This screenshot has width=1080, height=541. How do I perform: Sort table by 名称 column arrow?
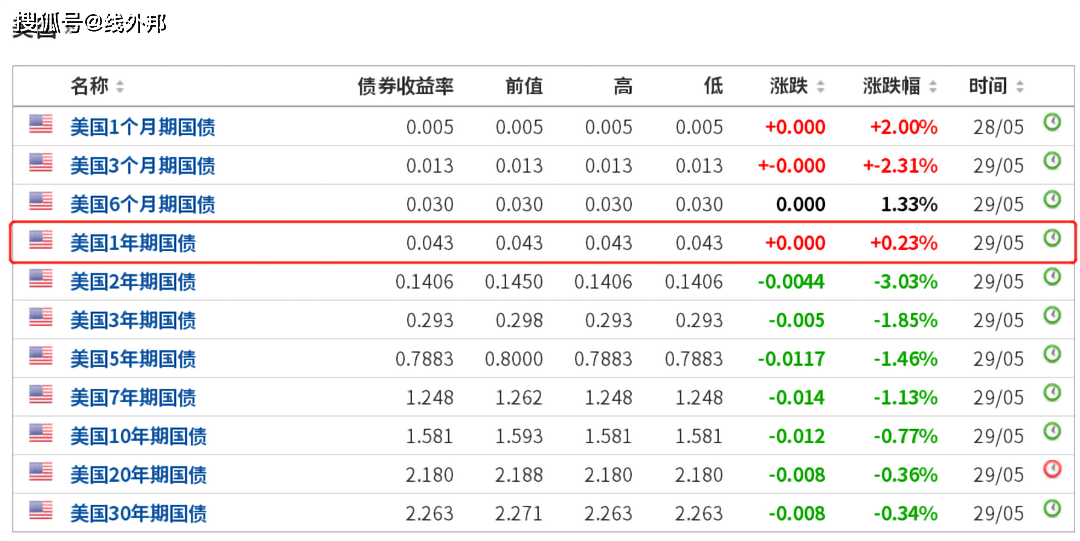coord(120,87)
